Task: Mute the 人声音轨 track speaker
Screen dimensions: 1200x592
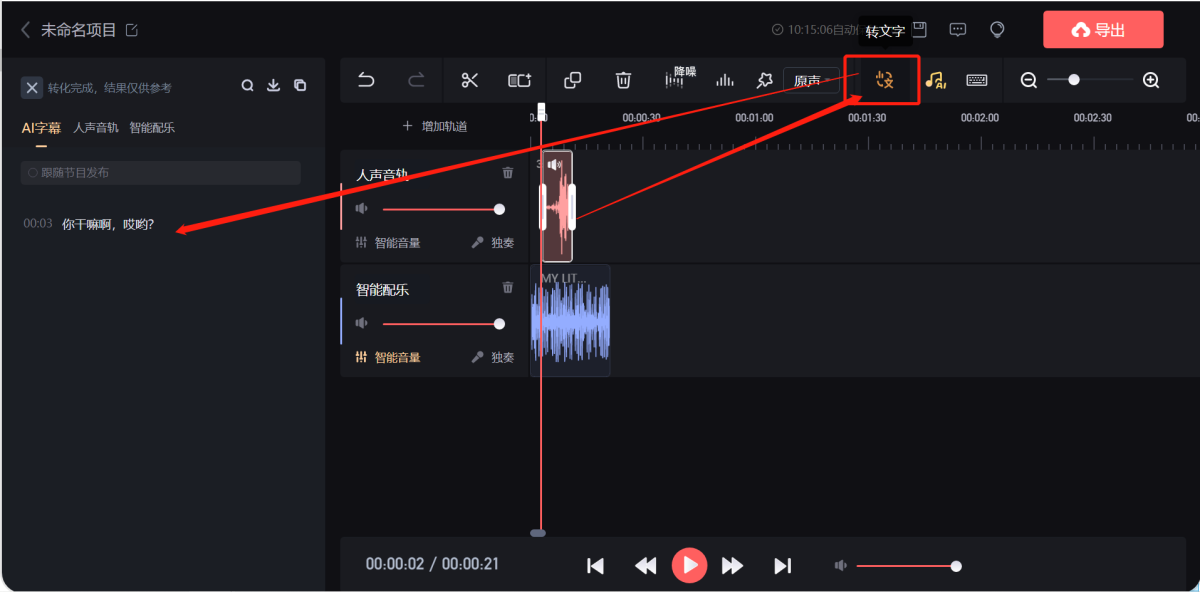Action: pyautogui.click(x=362, y=209)
